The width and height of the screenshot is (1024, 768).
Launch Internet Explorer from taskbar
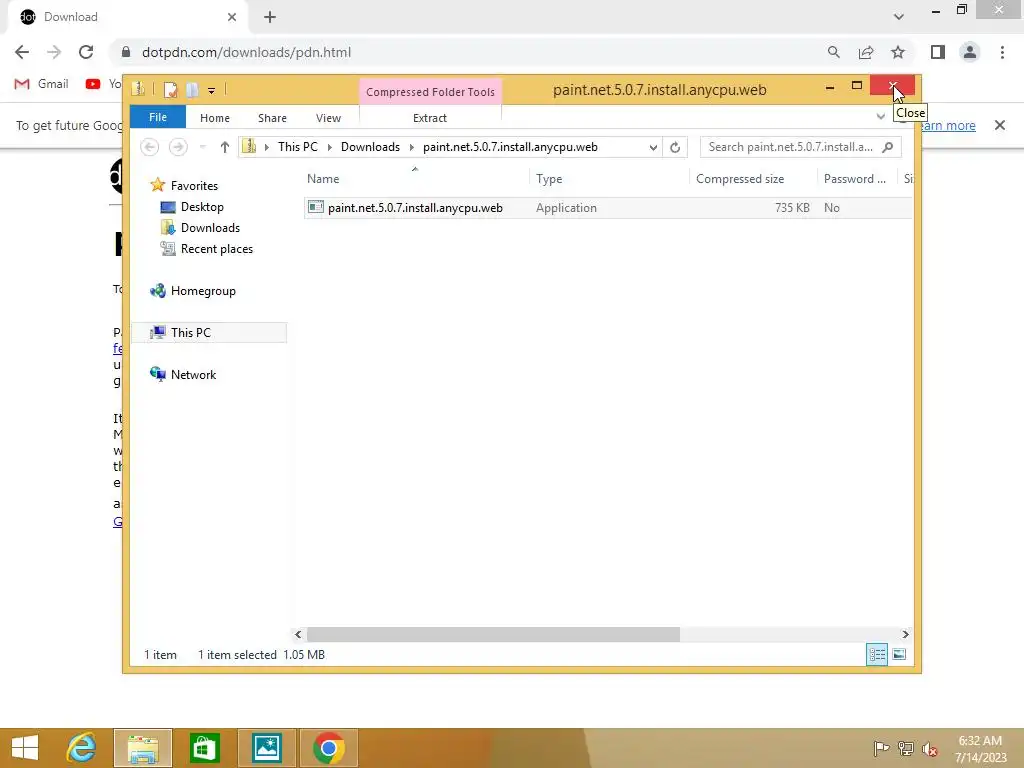[x=82, y=748]
